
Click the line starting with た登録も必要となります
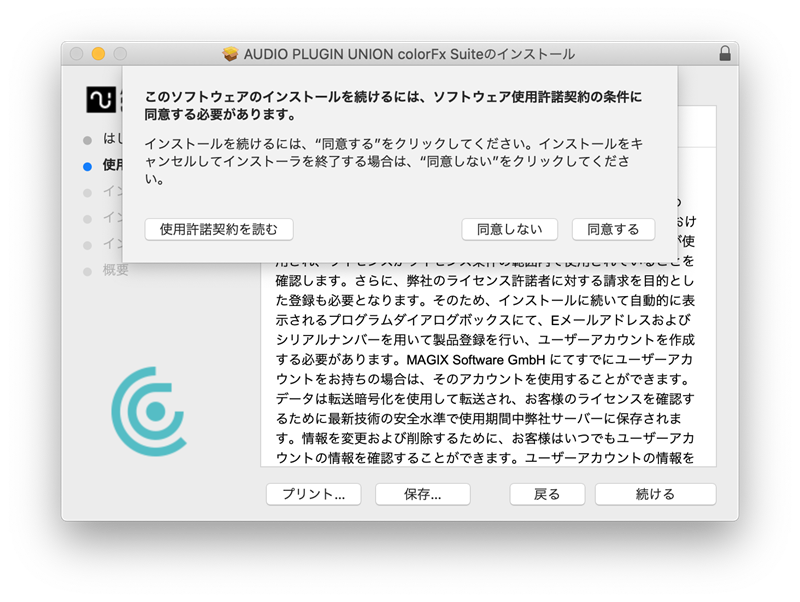click(485, 300)
